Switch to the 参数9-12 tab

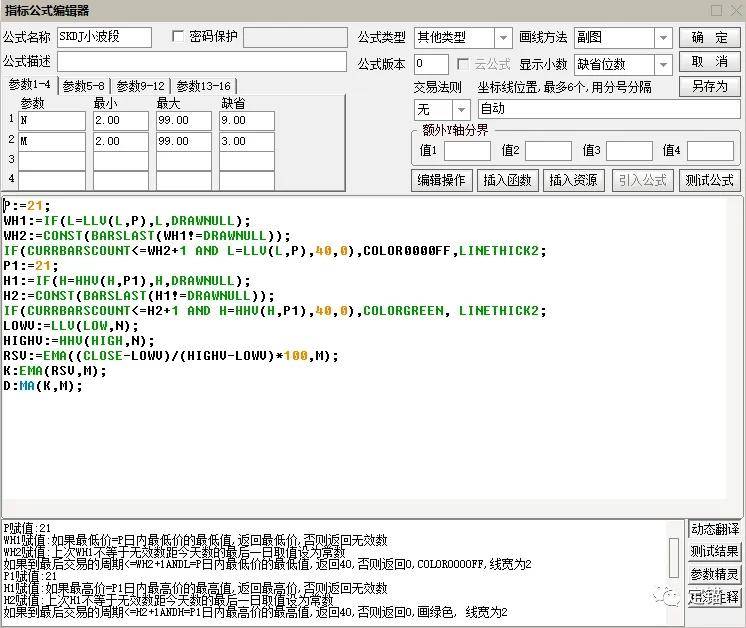pyautogui.click(x=140, y=86)
